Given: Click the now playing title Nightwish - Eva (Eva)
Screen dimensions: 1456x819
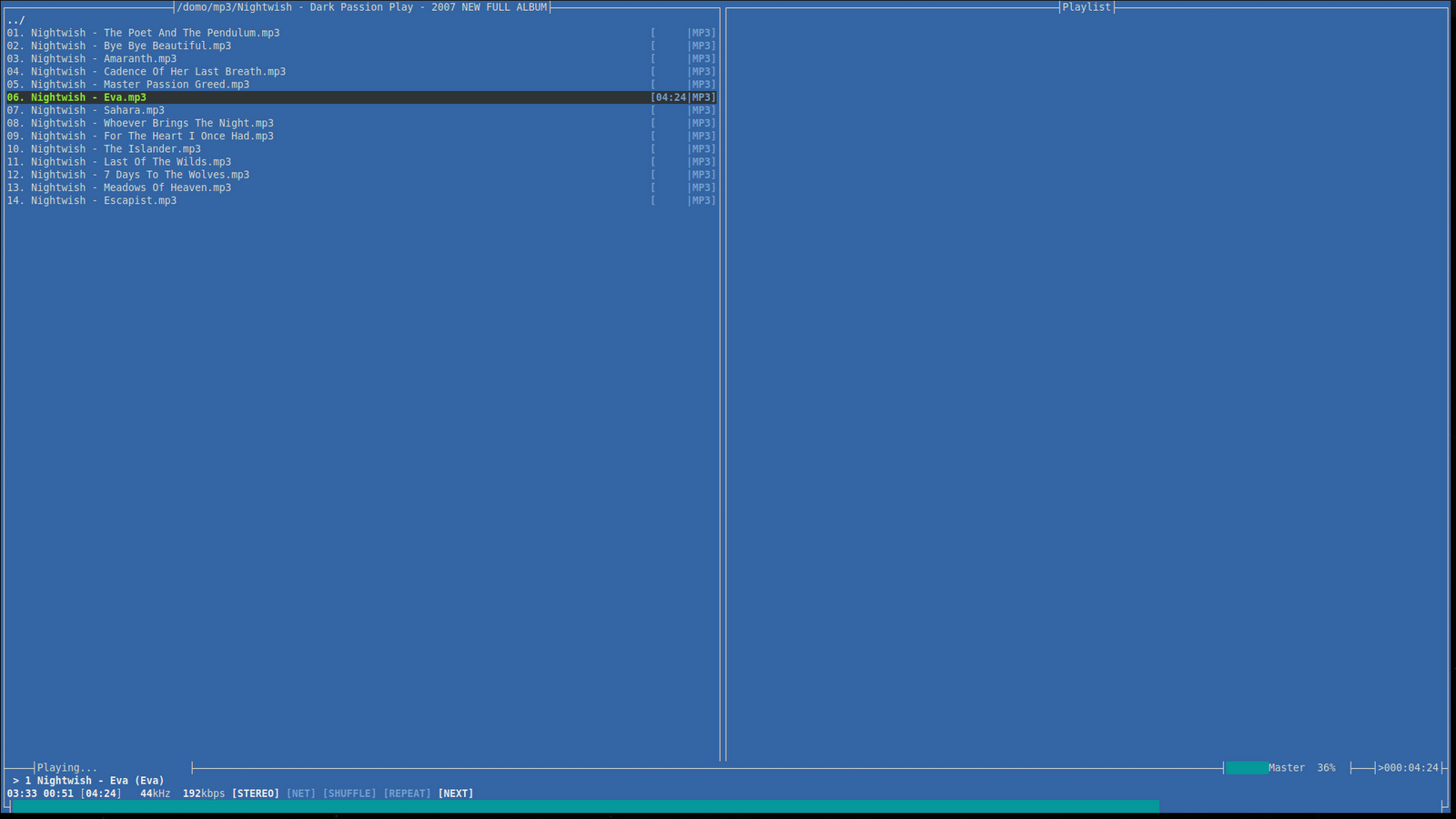Looking at the screenshot, I should [100, 781].
